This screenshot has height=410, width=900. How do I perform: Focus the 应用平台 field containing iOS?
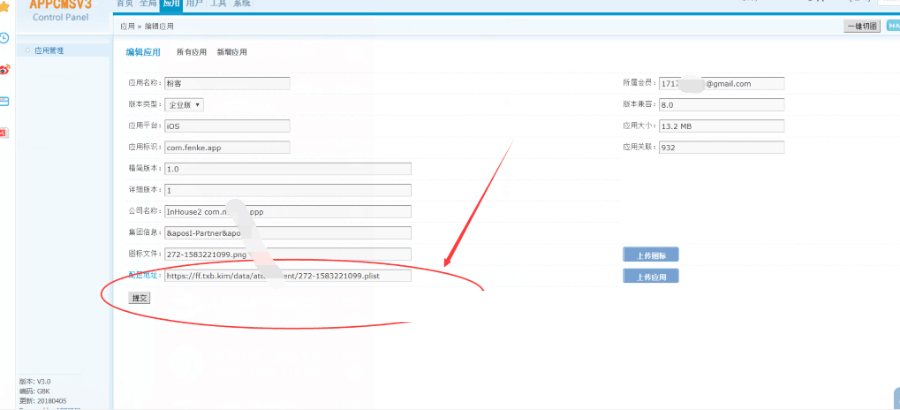pos(227,126)
